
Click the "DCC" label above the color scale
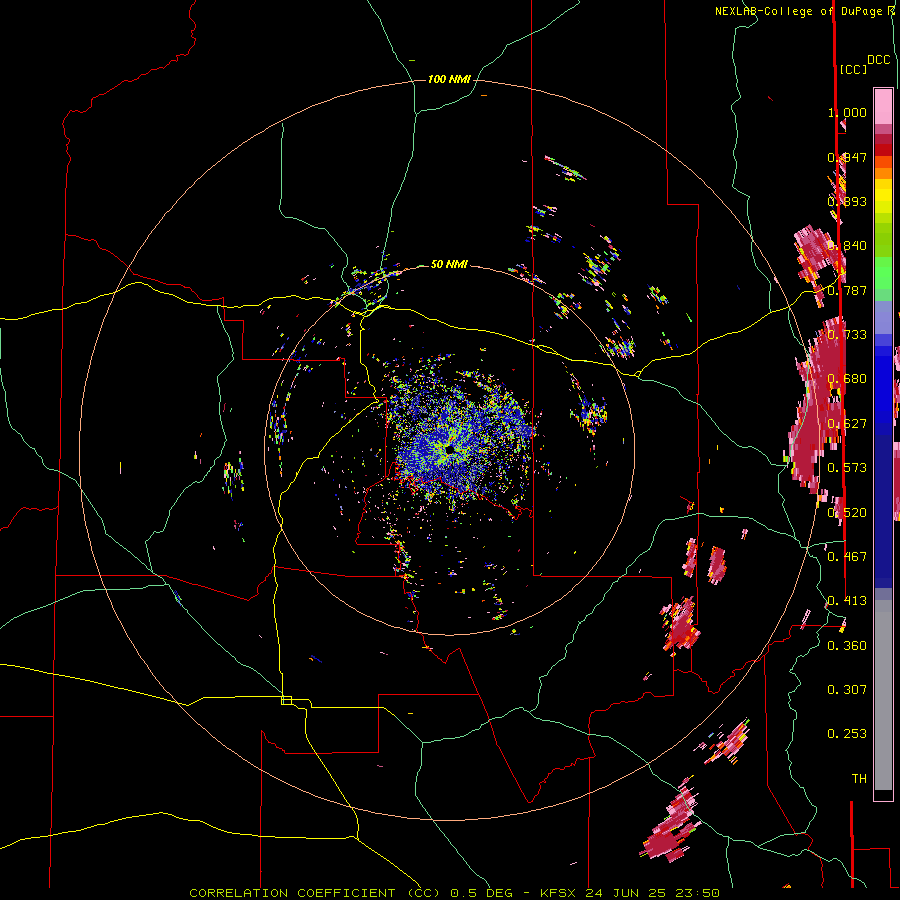pos(878,60)
